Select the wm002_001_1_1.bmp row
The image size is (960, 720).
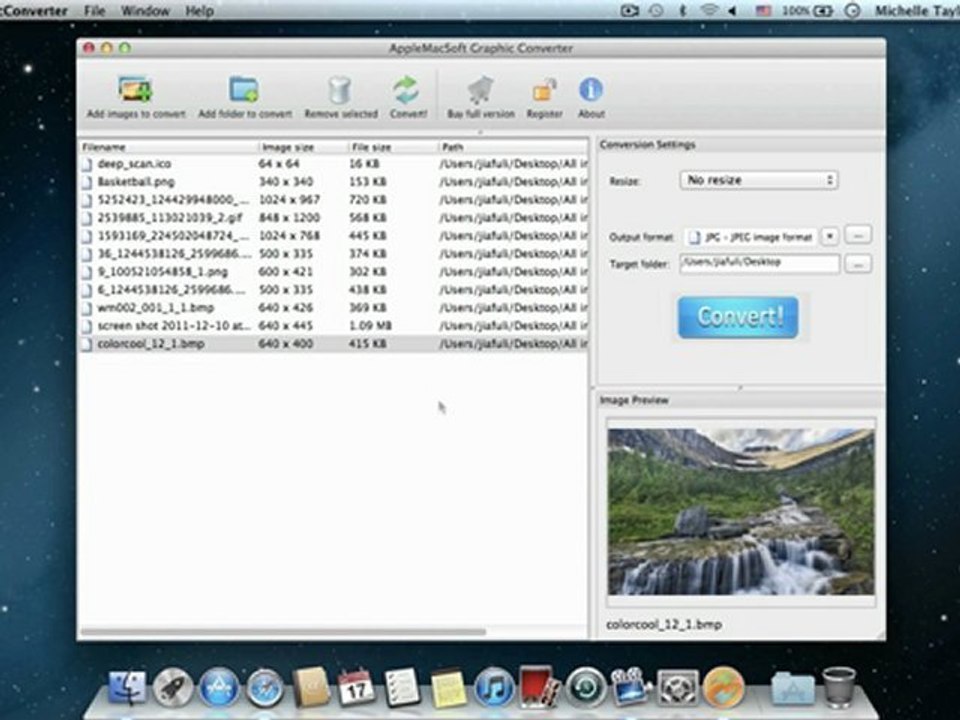point(334,307)
